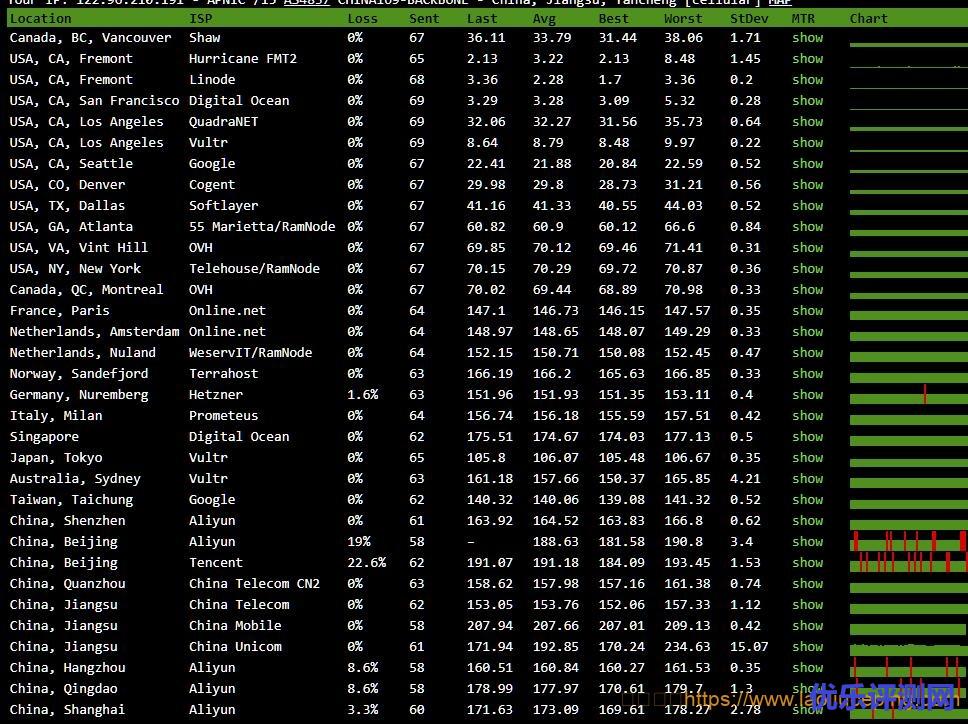This screenshot has height=724, width=968.
Task: Show MTR for Tencent Beijing row
Action: pyautogui.click(x=807, y=563)
